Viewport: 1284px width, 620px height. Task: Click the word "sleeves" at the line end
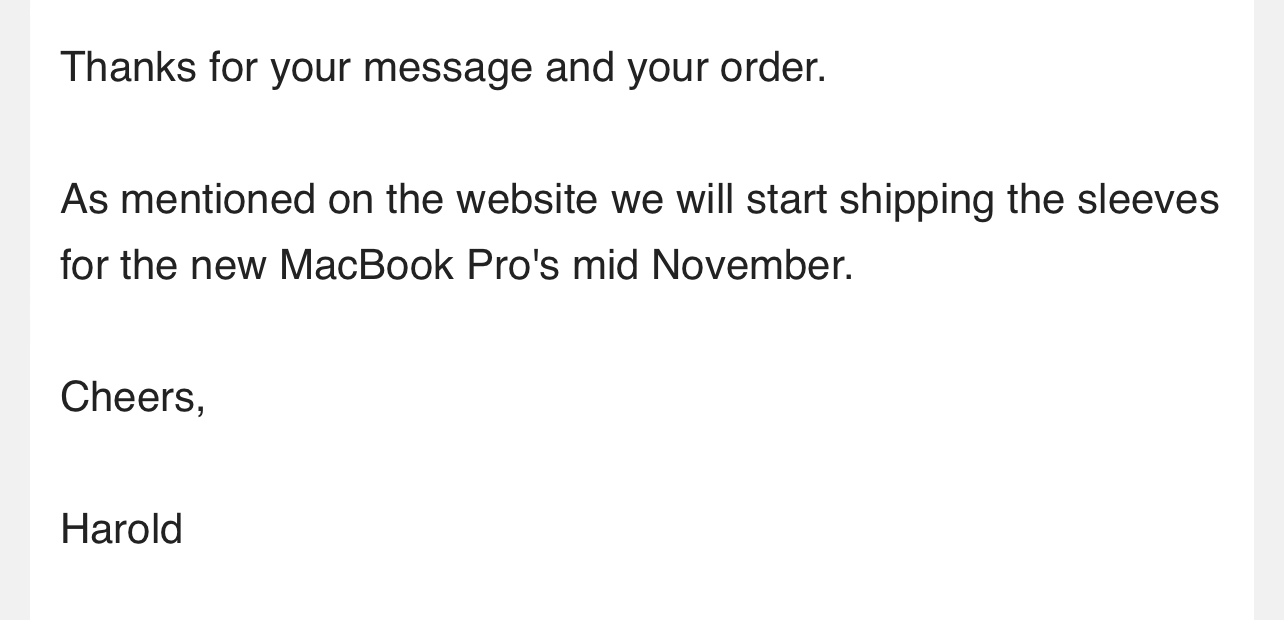click(x=1147, y=199)
